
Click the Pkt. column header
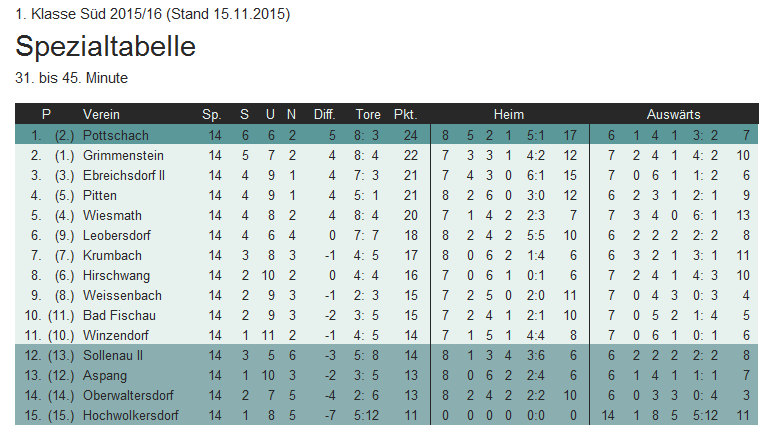pyautogui.click(x=405, y=114)
